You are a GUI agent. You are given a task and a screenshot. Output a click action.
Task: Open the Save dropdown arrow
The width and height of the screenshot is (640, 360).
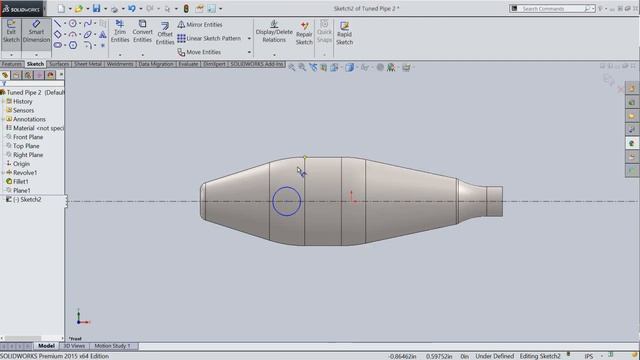point(105,9)
